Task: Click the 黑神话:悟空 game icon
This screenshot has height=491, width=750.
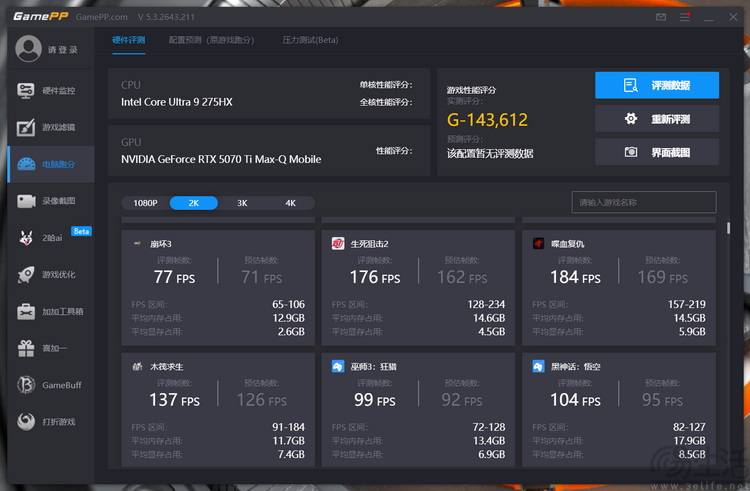Action: click(x=539, y=367)
